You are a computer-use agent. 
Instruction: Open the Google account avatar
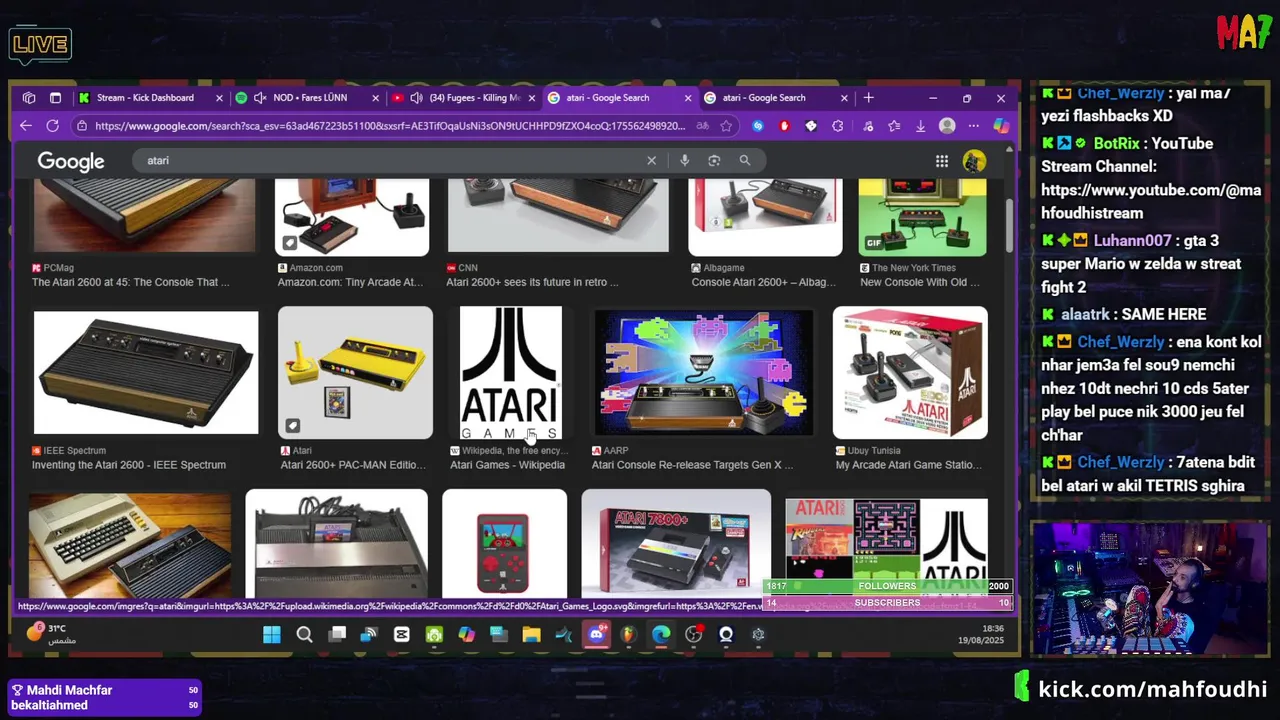tap(974, 161)
